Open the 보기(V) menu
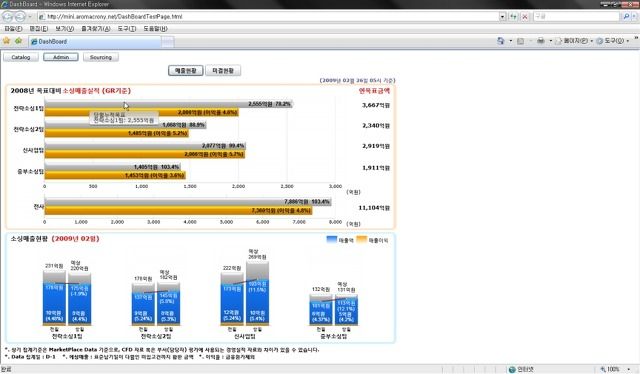The height and width of the screenshot is (374, 640). (64, 29)
